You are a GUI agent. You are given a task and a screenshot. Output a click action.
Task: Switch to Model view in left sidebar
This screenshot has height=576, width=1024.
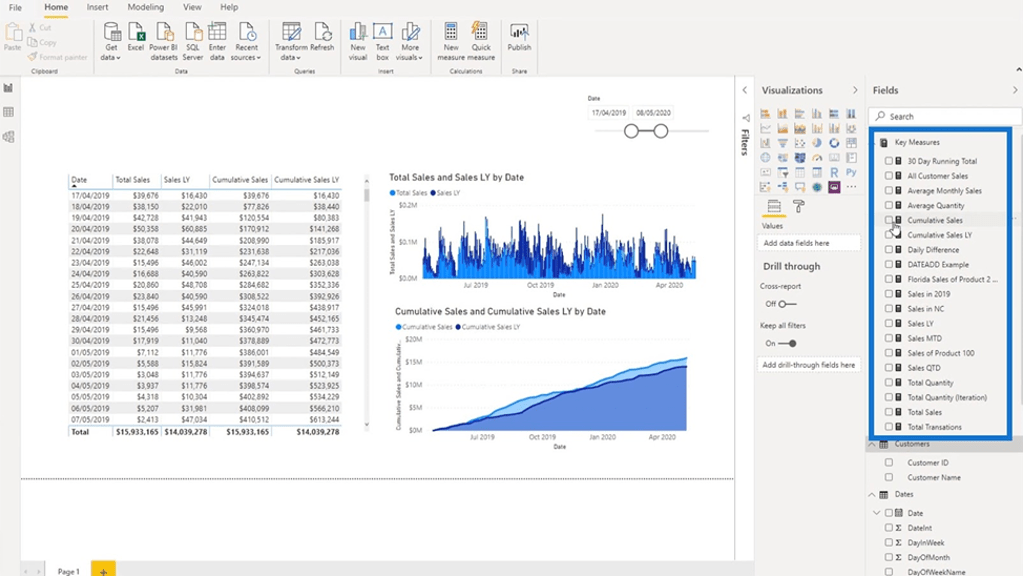click(x=8, y=137)
